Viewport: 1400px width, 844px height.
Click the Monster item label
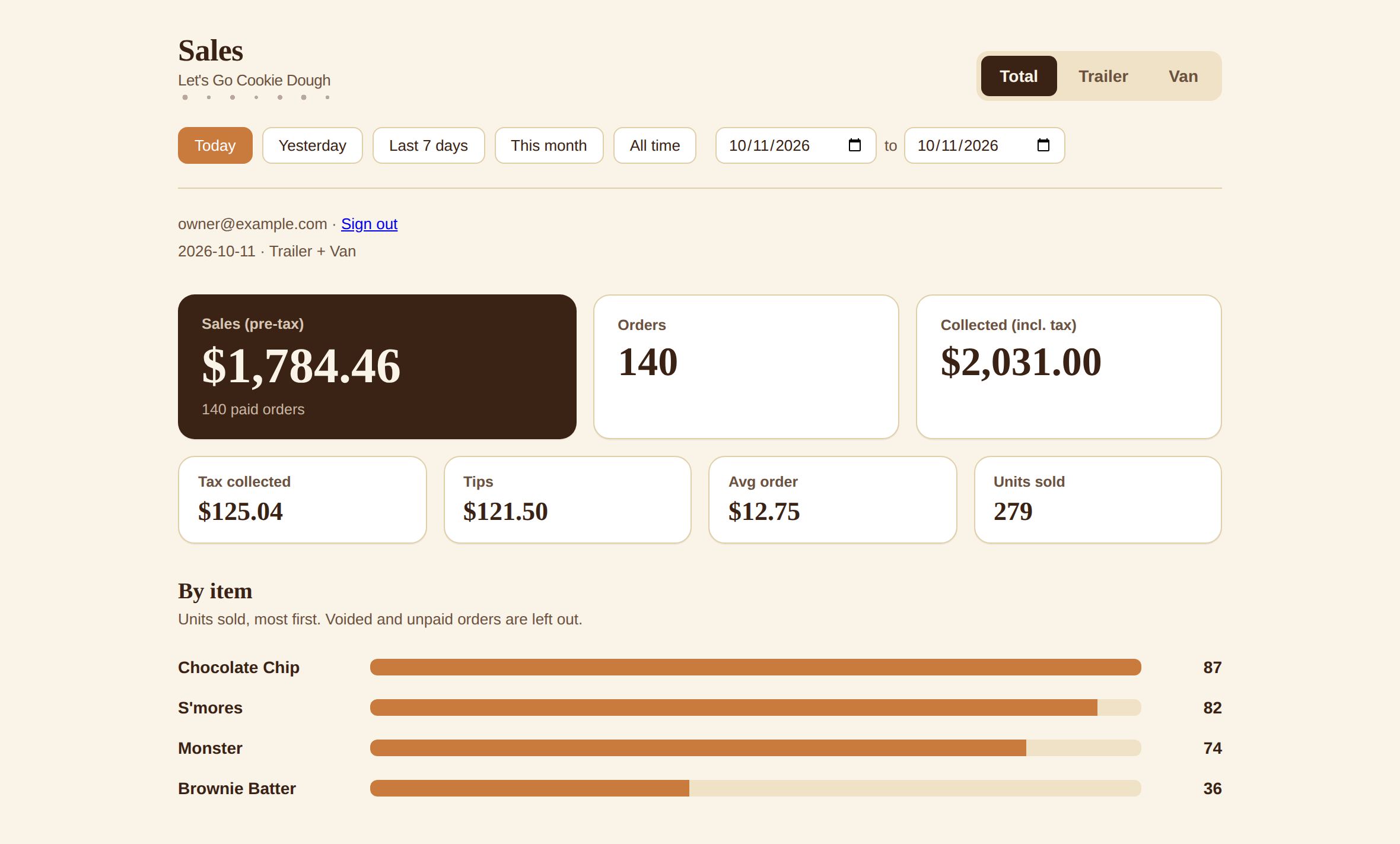[210, 748]
